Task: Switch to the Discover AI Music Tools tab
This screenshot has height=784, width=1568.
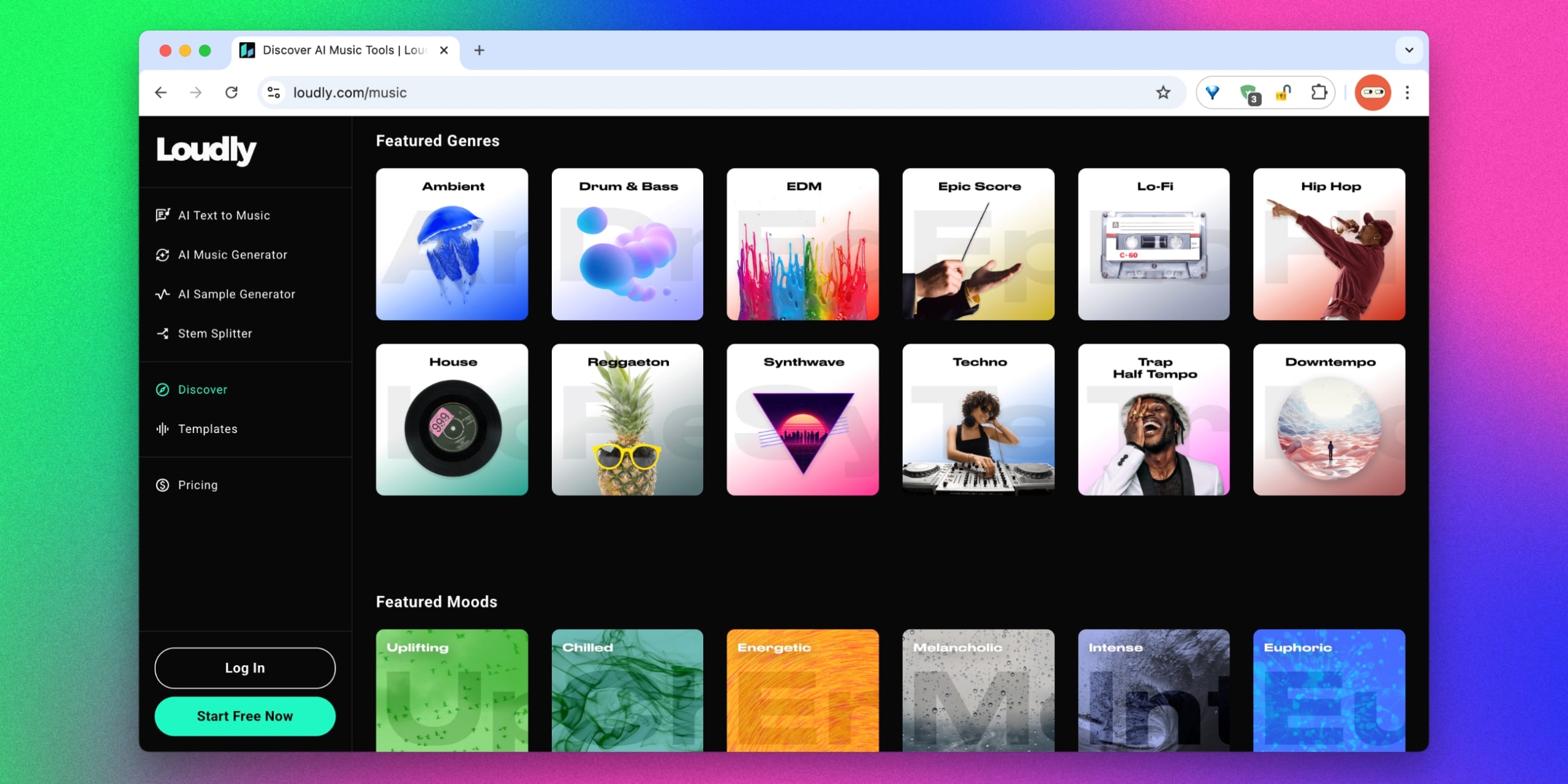Action: click(x=343, y=50)
